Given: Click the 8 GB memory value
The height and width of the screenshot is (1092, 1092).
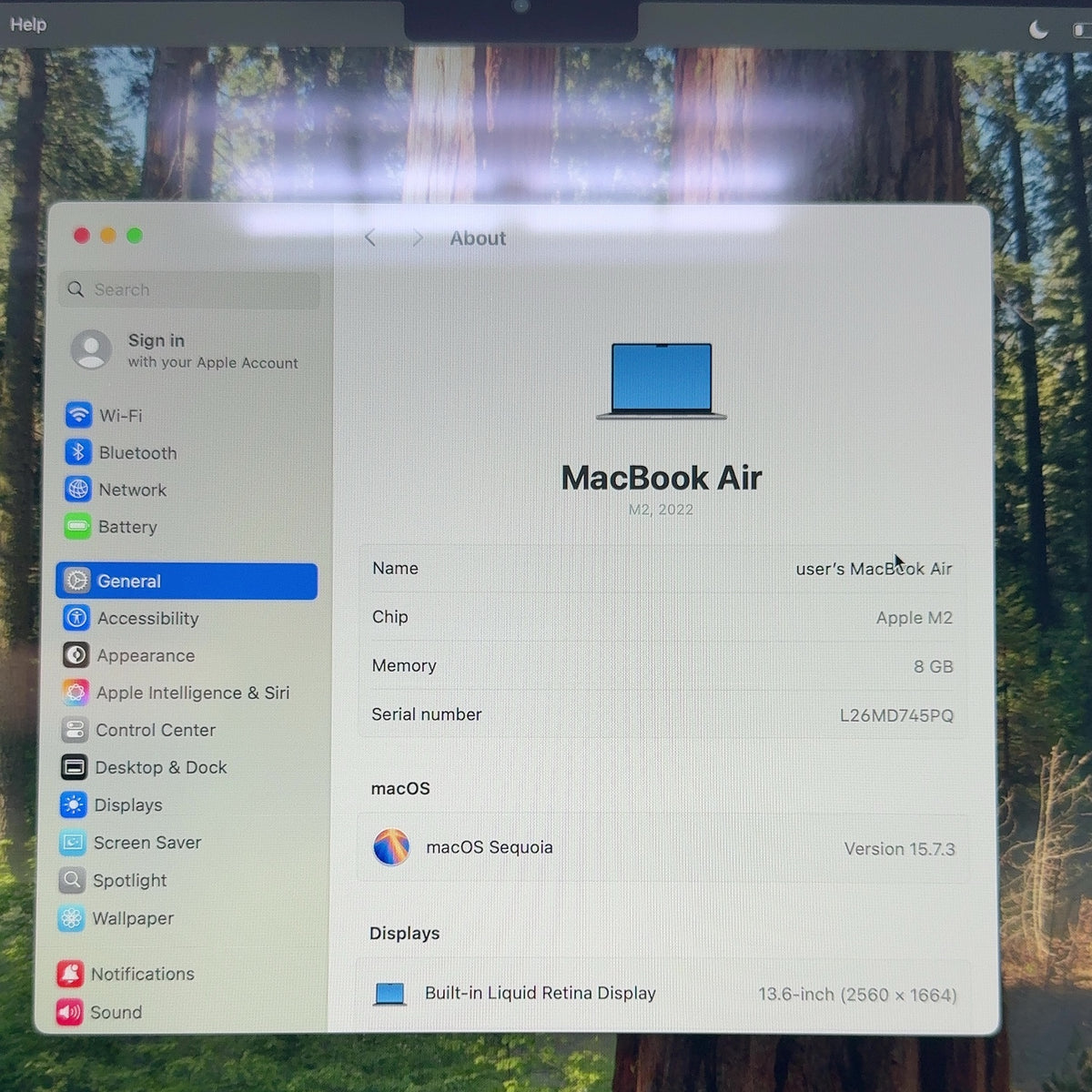Looking at the screenshot, I should click(934, 667).
